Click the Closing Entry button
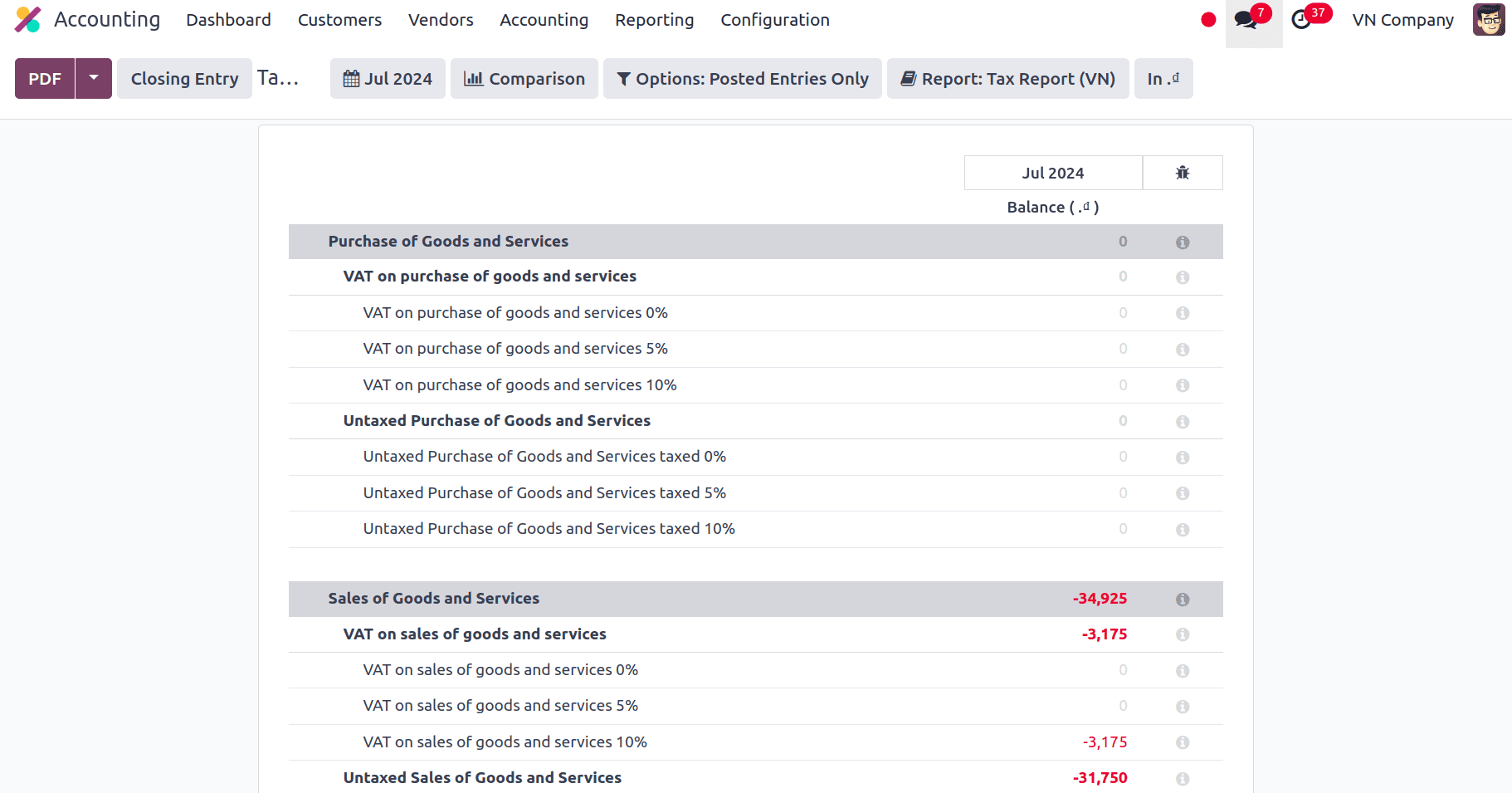The width and height of the screenshot is (1512, 793). click(184, 79)
